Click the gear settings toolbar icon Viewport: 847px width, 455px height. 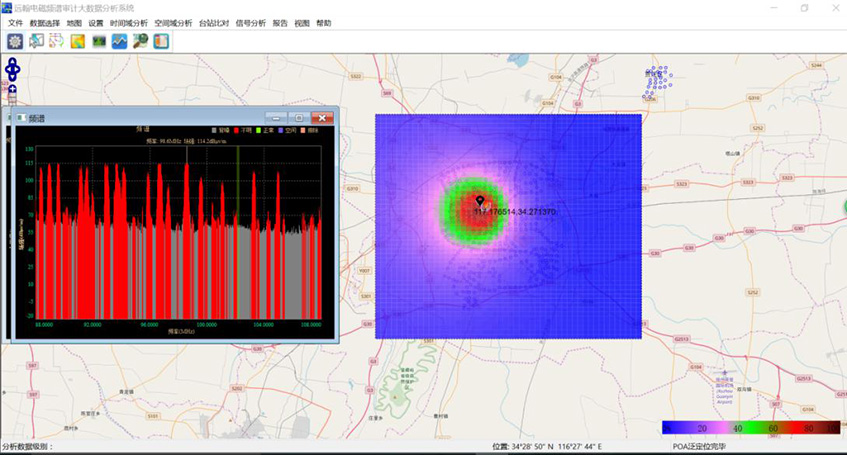15,41
